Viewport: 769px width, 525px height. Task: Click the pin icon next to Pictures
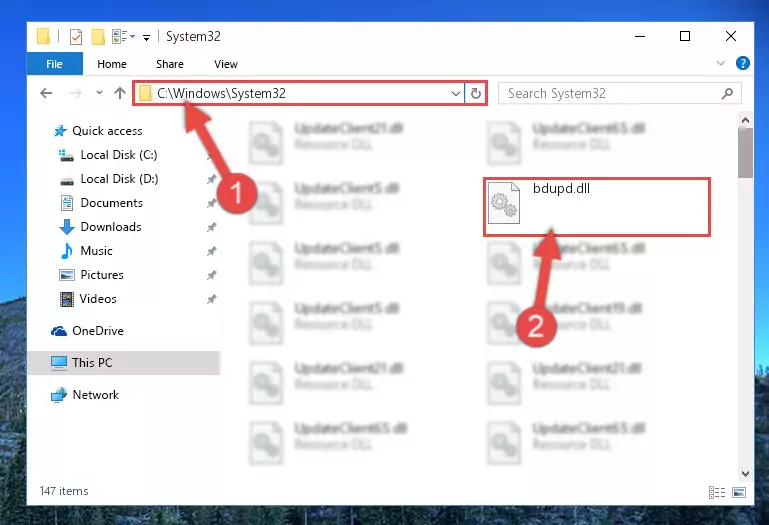[x=211, y=275]
